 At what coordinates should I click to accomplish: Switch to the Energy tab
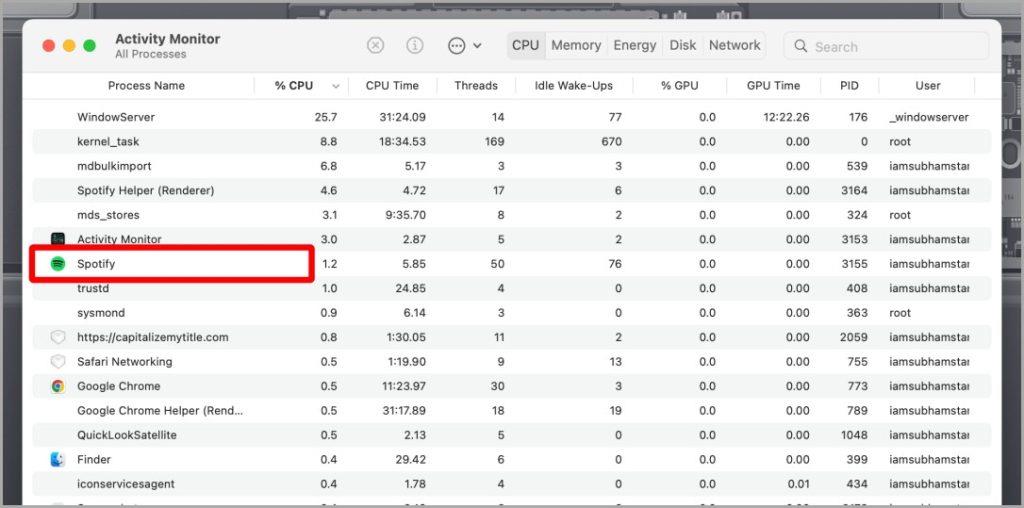click(x=634, y=45)
